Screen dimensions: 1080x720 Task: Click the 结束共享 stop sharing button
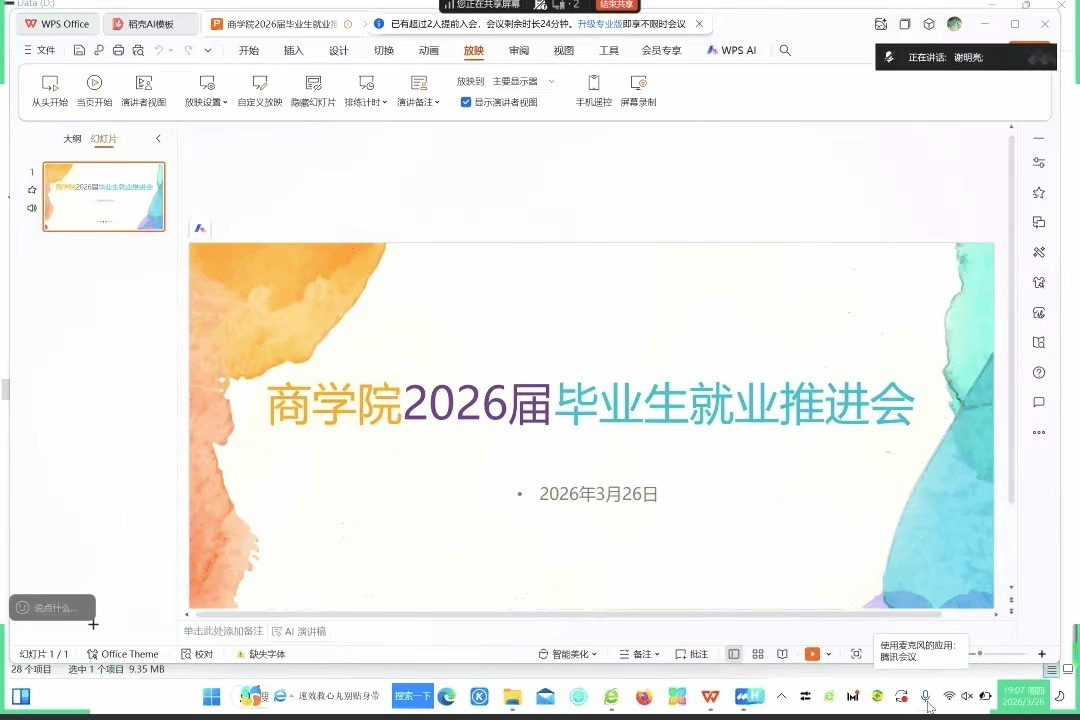pos(616,5)
